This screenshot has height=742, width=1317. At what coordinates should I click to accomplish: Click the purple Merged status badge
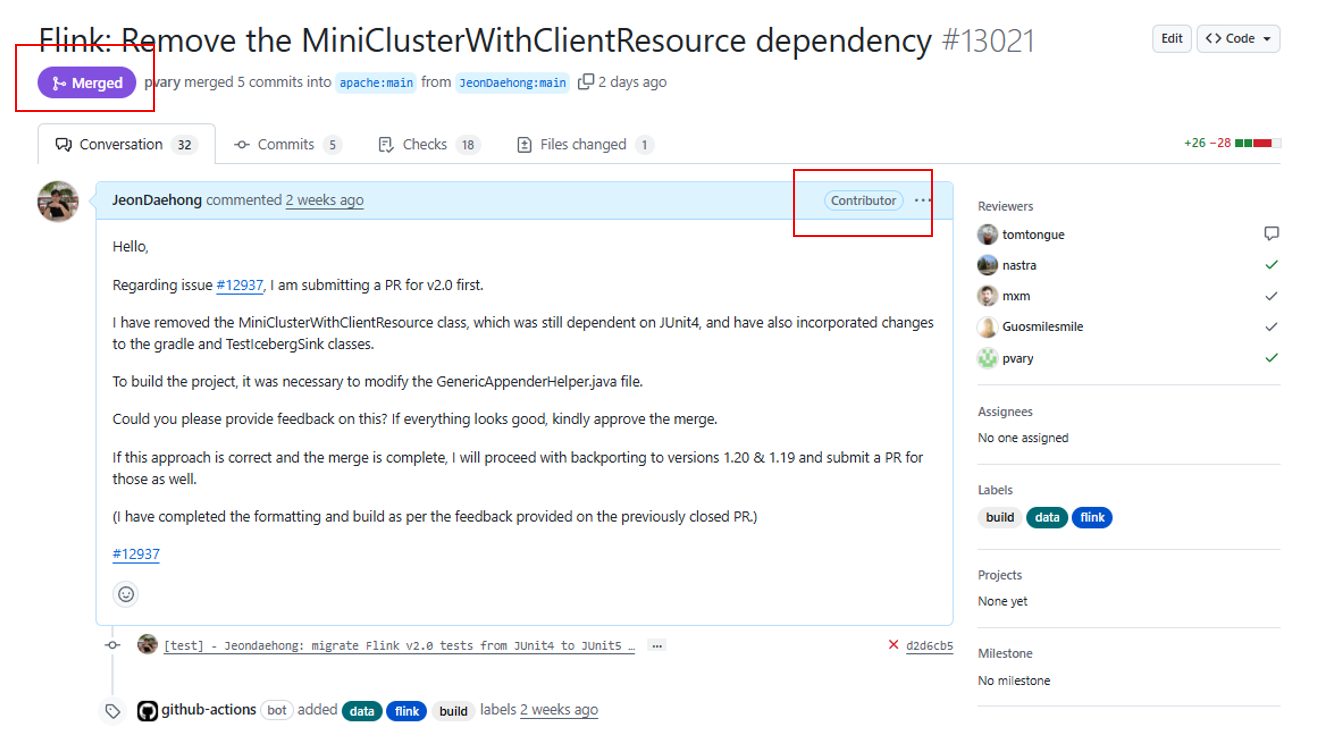[x=87, y=83]
